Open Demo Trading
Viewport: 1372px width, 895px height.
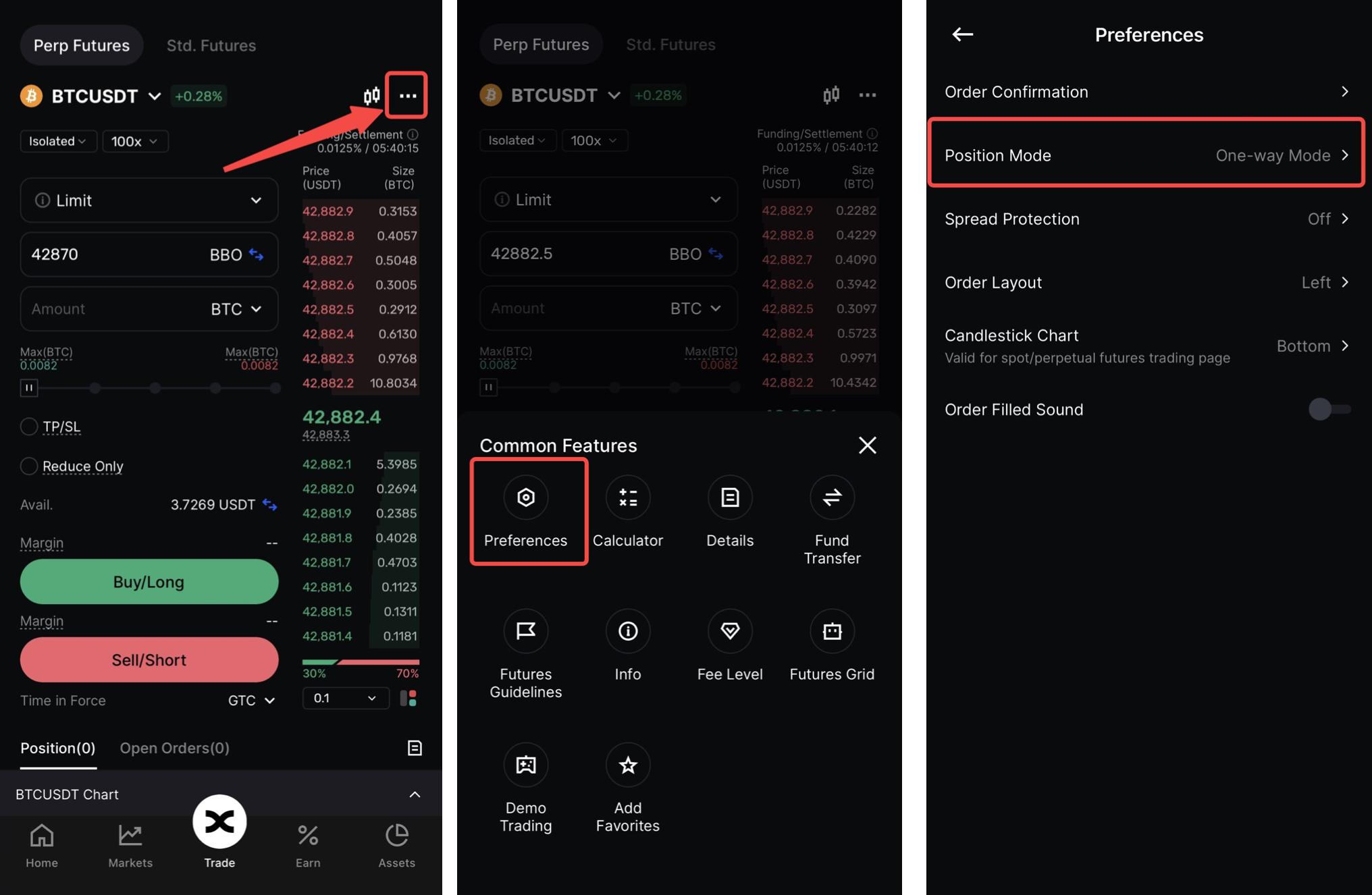click(525, 765)
